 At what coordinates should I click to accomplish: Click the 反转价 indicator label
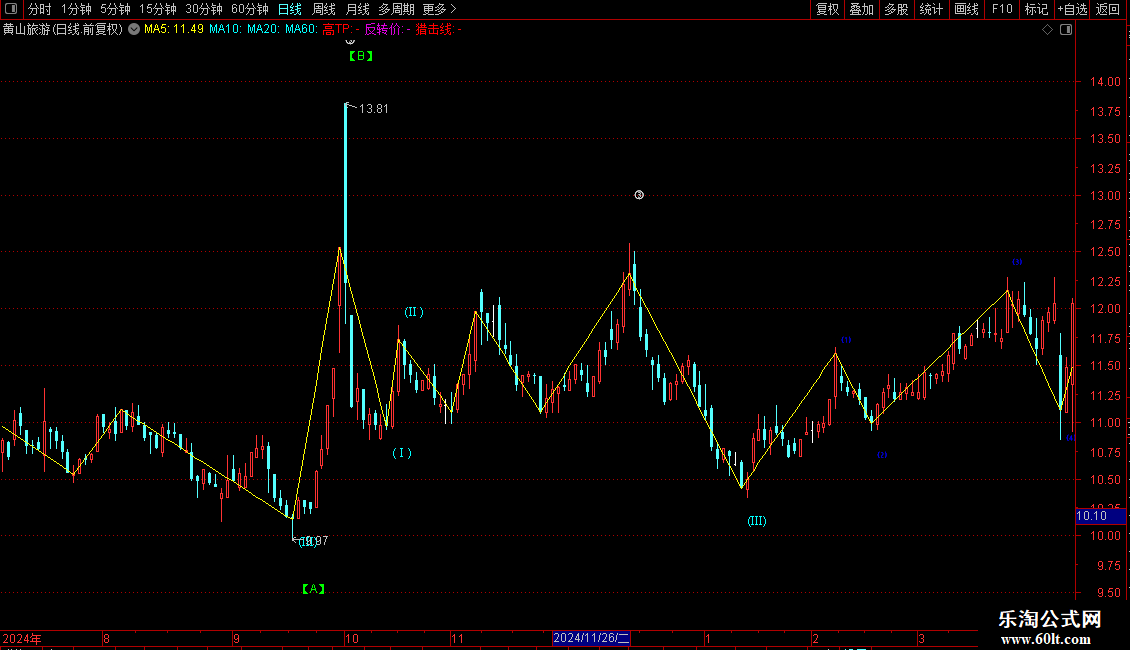pyautogui.click(x=387, y=30)
